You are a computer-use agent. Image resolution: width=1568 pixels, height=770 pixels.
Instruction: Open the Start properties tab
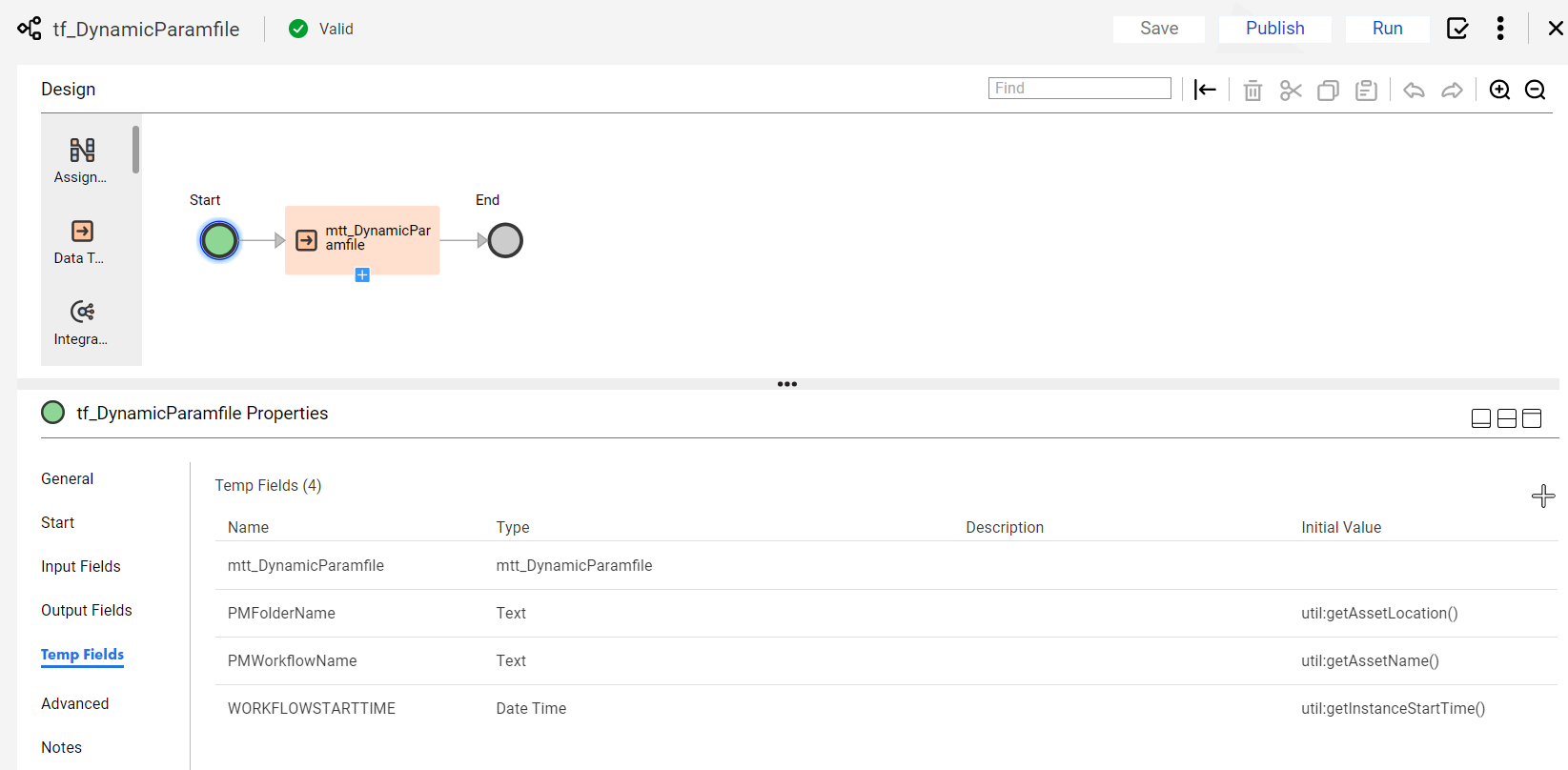click(58, 522)
